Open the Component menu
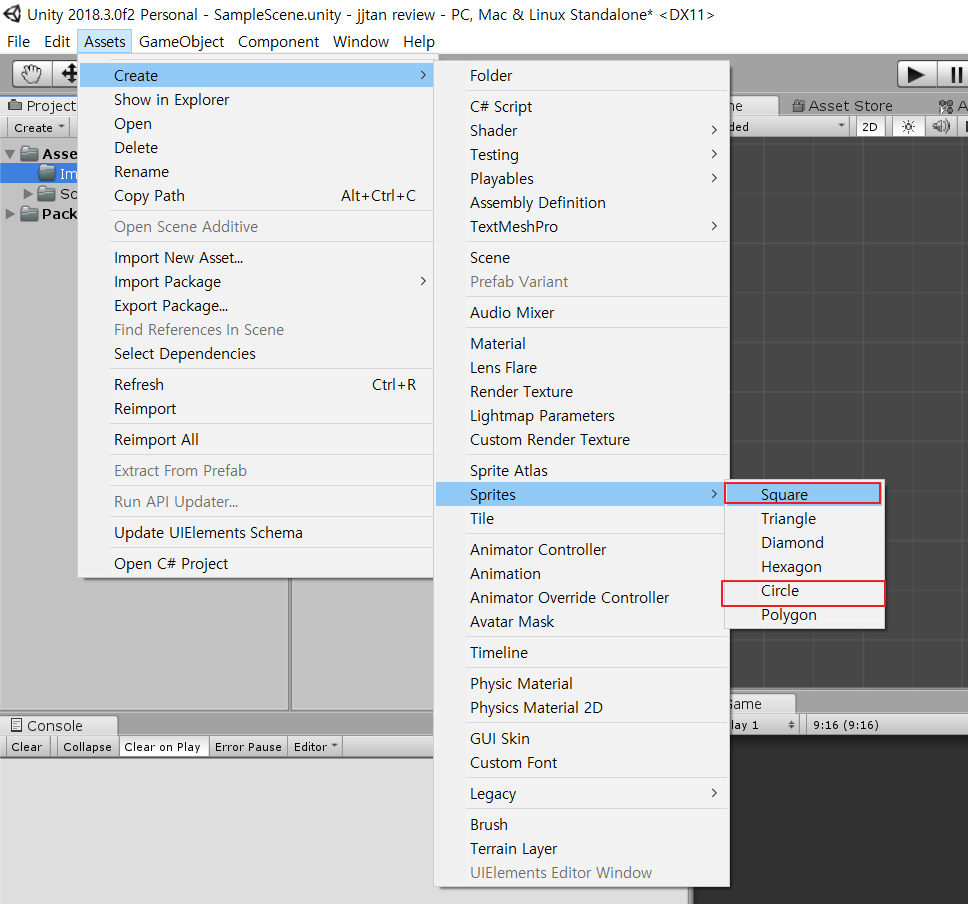The height and width of the screenshot is (904, 968). point(278,41)
